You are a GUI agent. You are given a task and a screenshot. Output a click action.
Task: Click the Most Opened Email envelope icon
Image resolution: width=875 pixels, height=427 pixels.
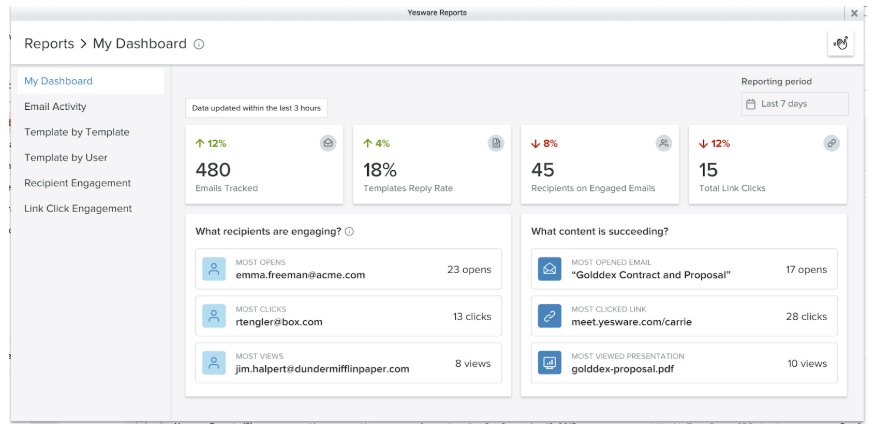[549, 269]
